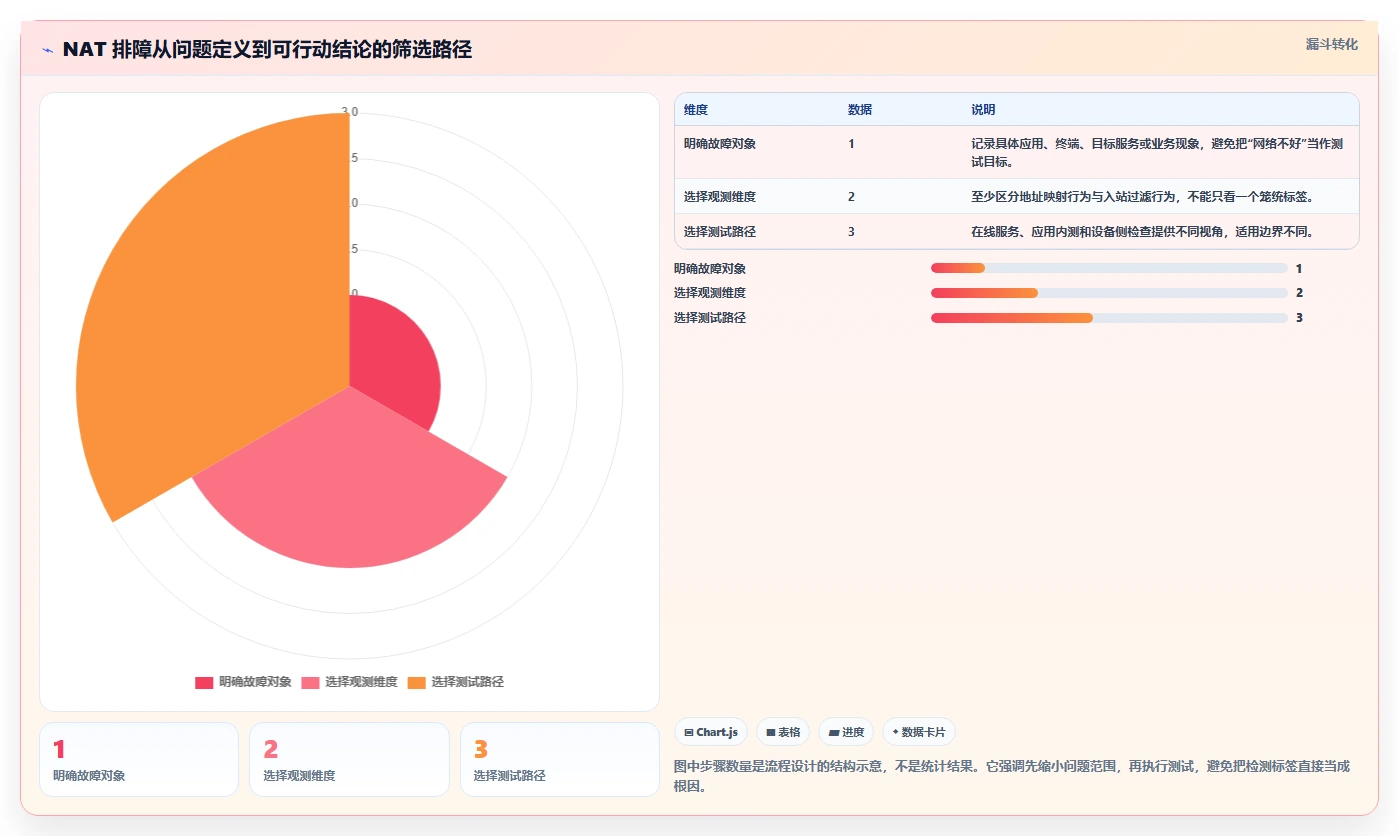
Task: Open the data card numbered 3 选择测试路径
Action: (560, 760)
